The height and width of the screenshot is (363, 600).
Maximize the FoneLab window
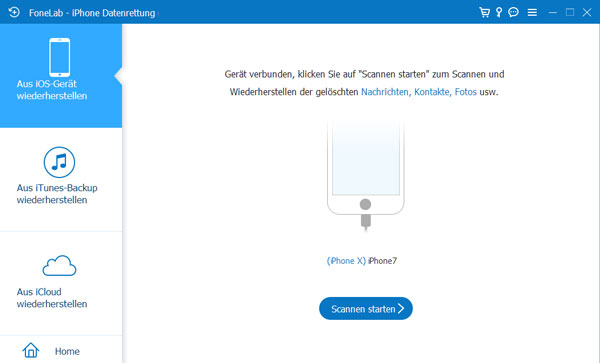point(570,12)
